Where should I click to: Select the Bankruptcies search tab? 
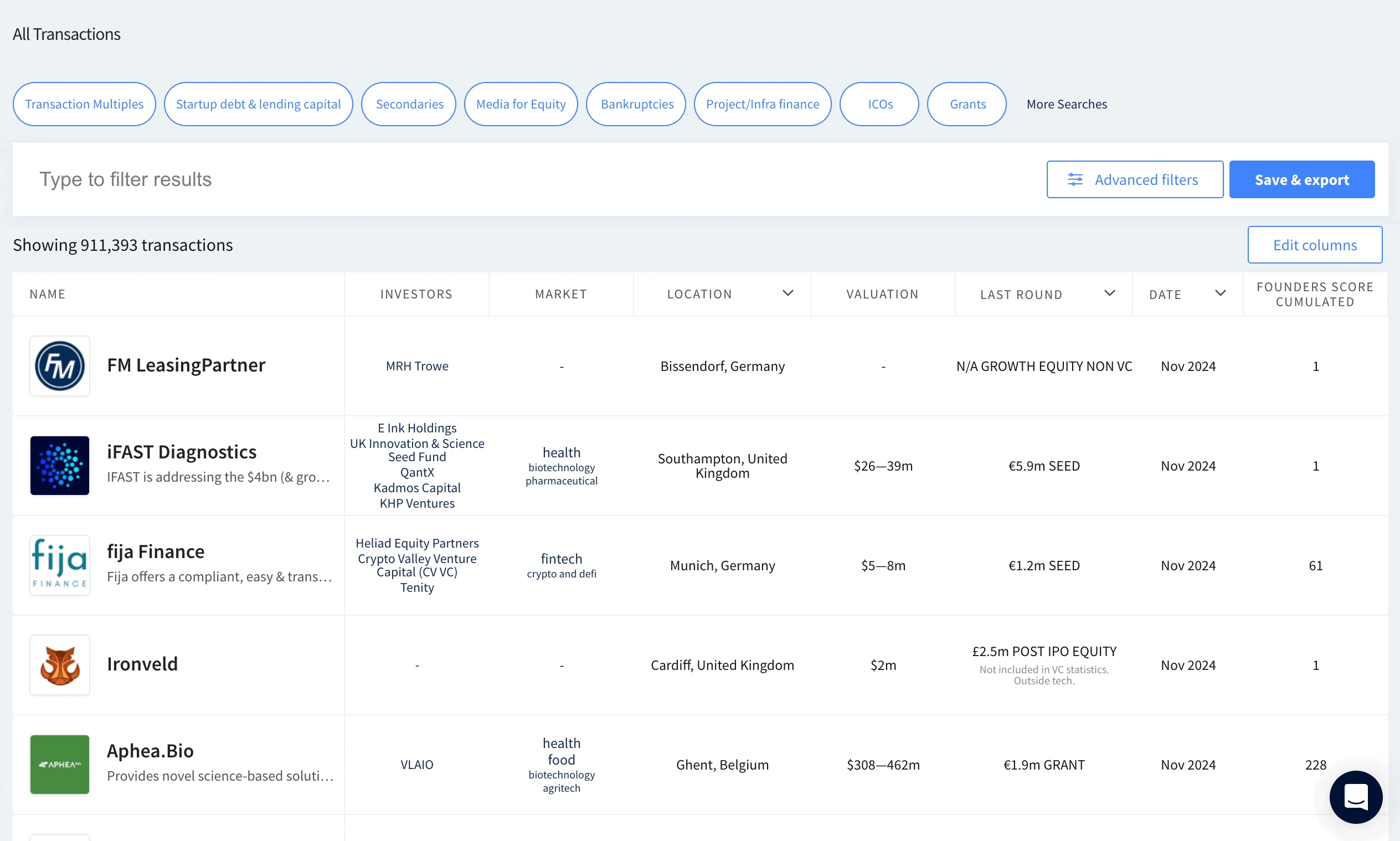[636, 104]
